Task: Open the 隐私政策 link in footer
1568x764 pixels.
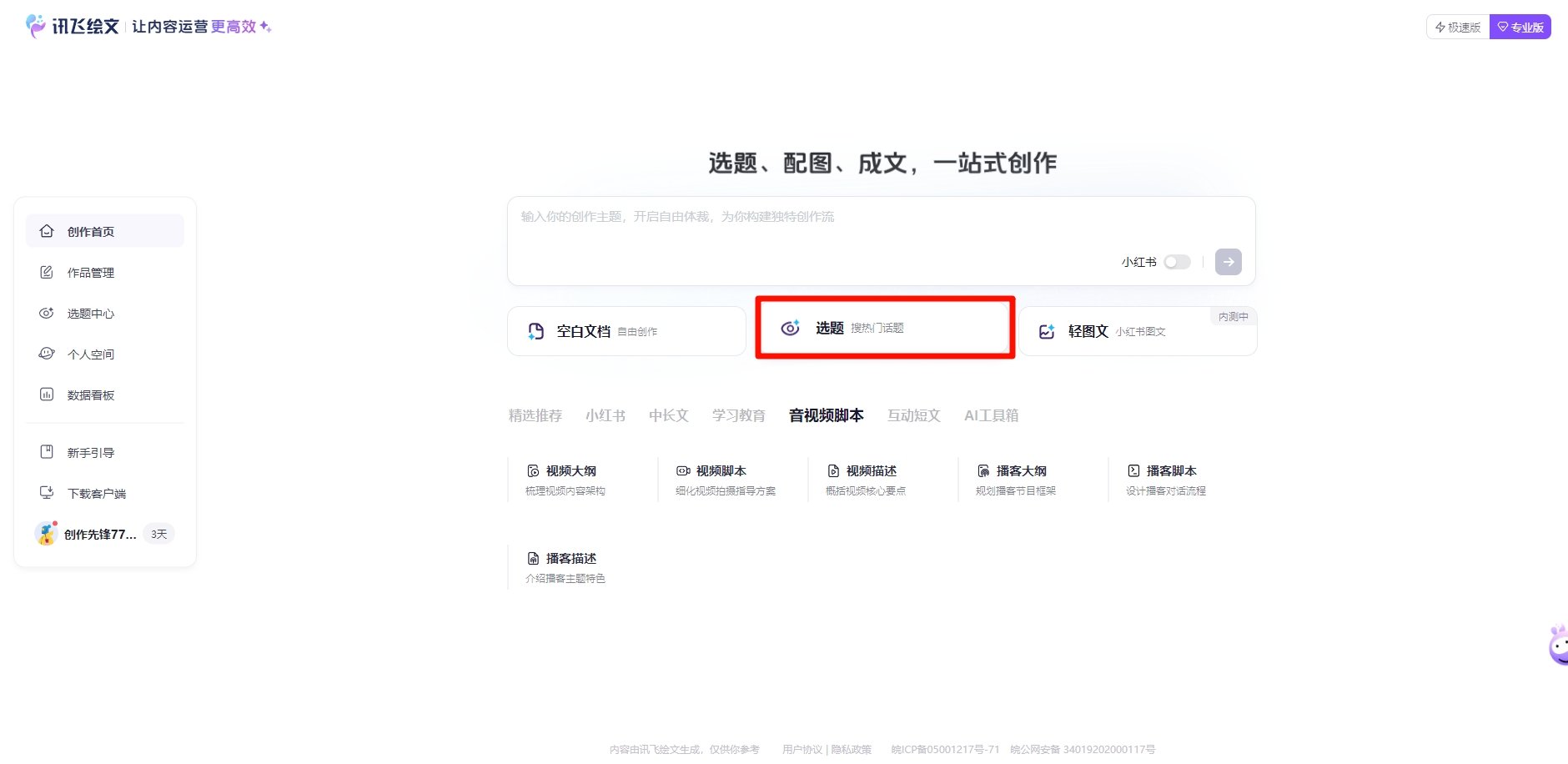Action: (x=851, y=749)
